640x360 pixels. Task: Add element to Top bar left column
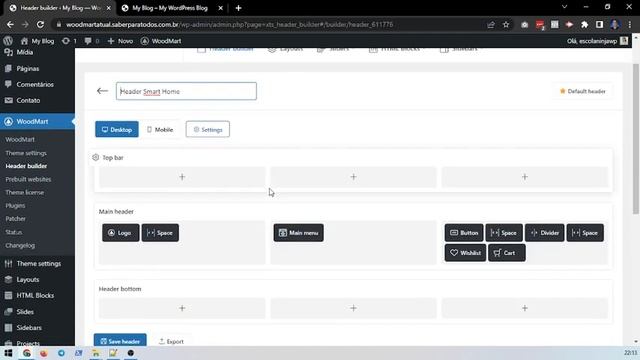click(x=182, y=177)
